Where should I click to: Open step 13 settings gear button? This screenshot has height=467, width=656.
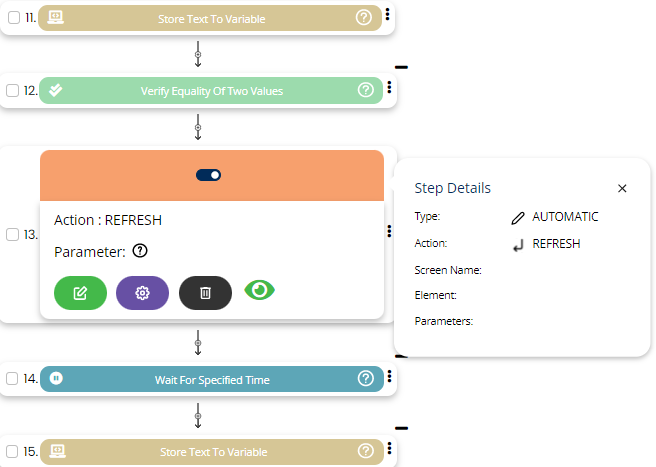pos(142,293)
